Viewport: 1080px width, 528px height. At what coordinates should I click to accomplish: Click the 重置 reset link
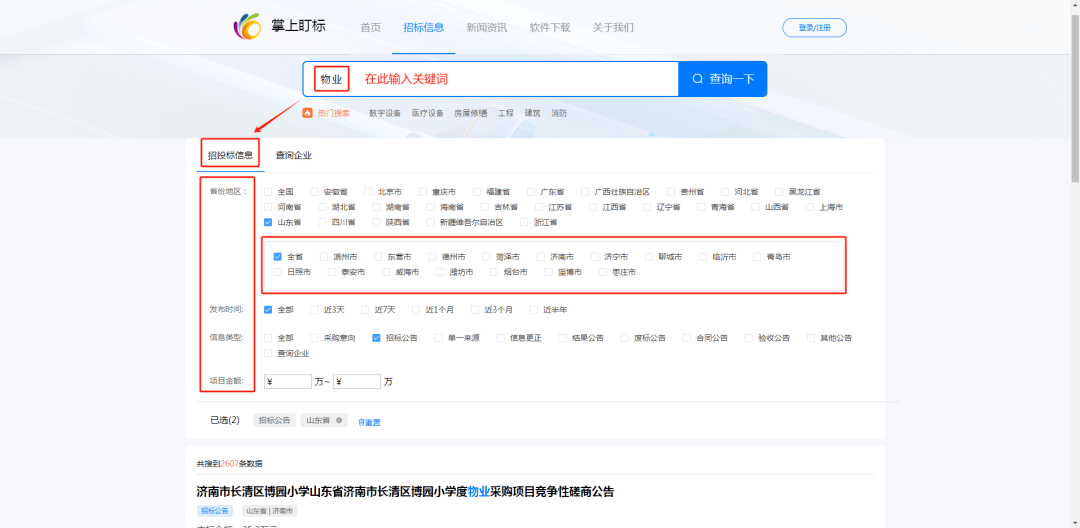[x=369, y=422]
